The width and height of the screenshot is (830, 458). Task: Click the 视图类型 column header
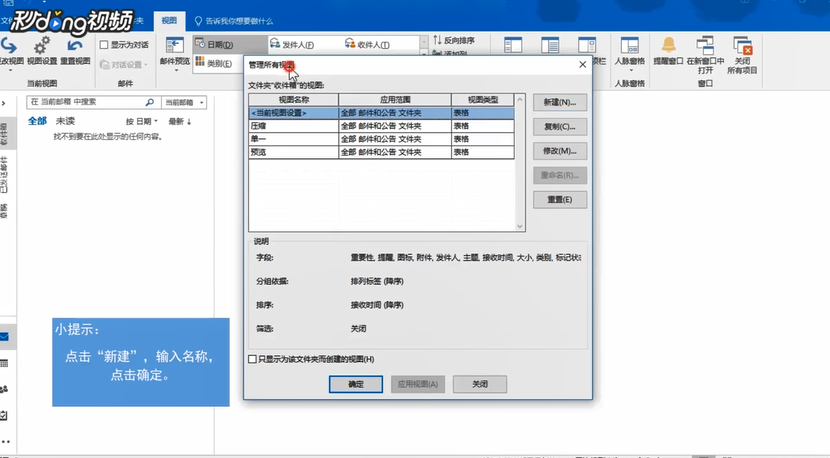tap(483, 100)
